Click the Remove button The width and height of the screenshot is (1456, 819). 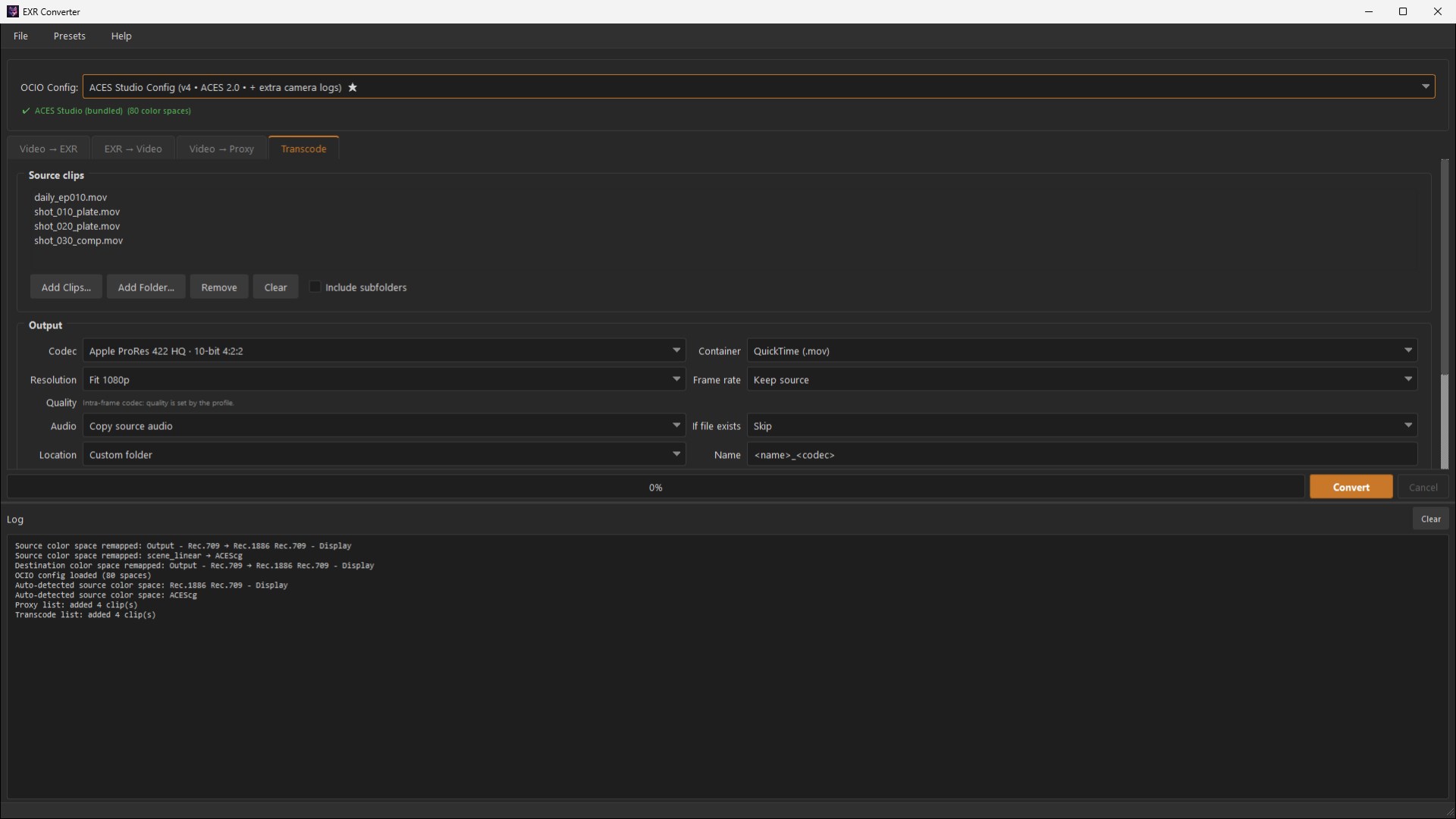[x=219, y=287]
